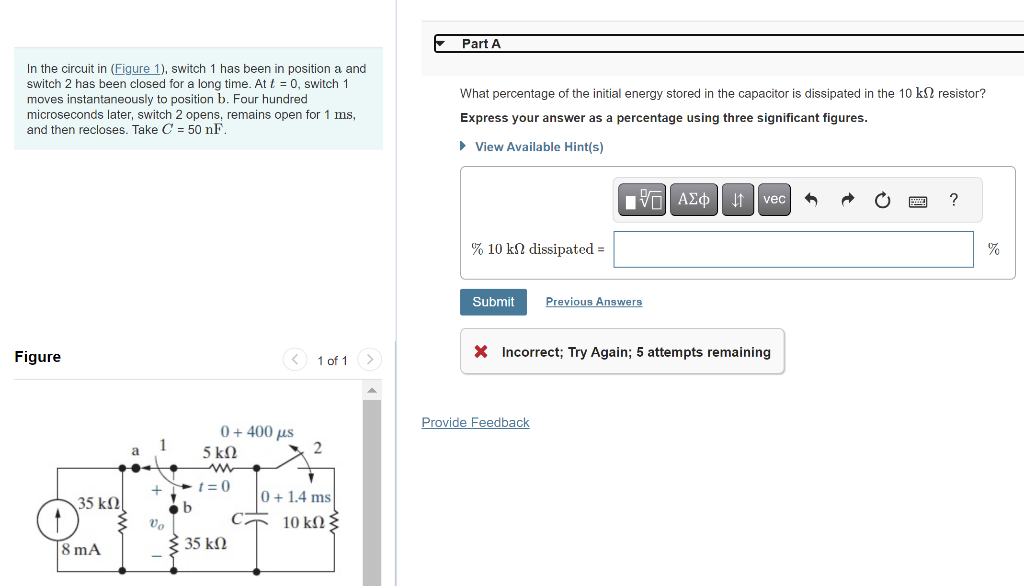Reset the answer with the circular arrow icon
The height and width of the screenshot is (586, 1024).
tap(881, 199)
